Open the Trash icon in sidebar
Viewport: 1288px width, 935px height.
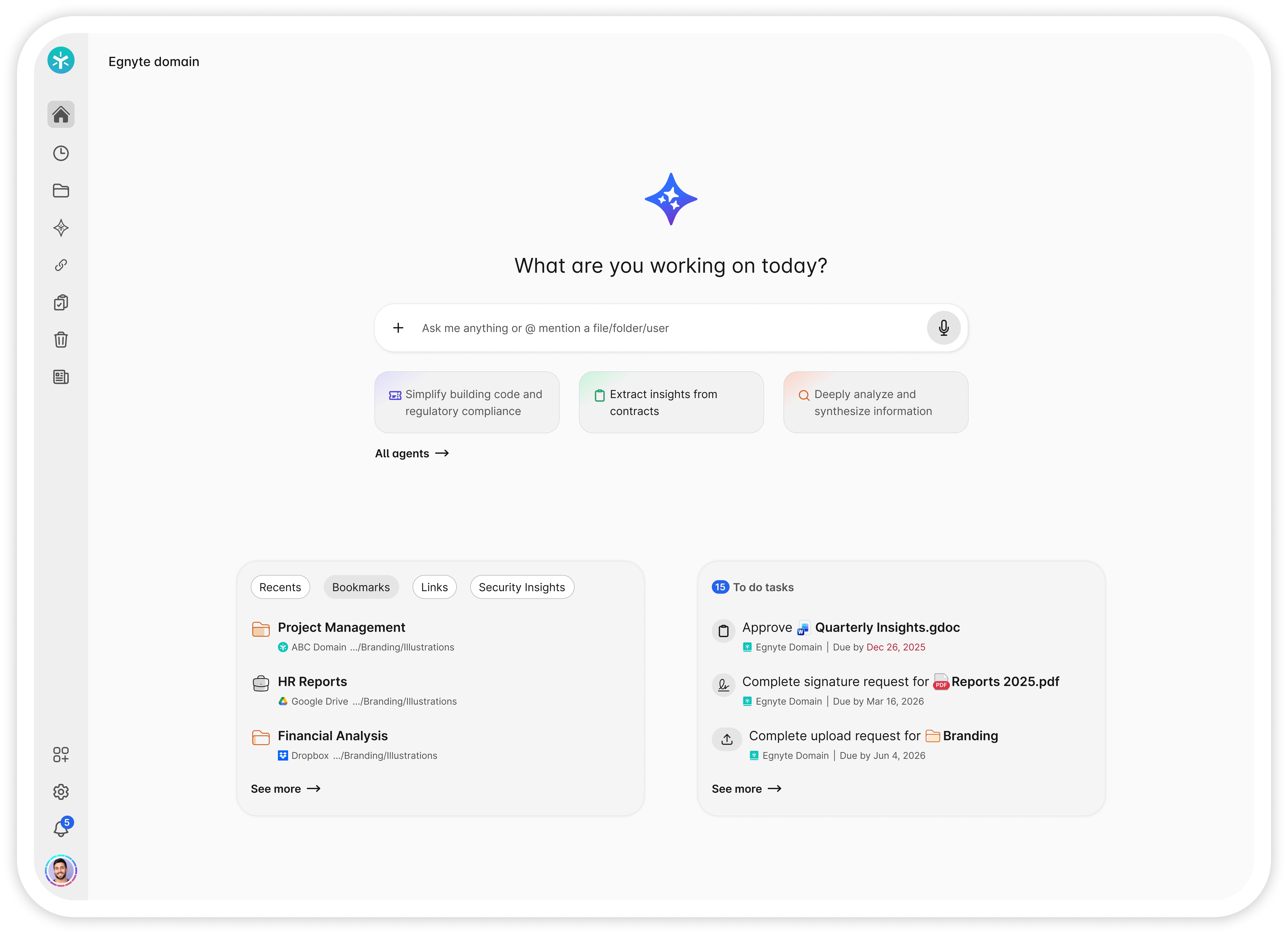click(61, 339)
